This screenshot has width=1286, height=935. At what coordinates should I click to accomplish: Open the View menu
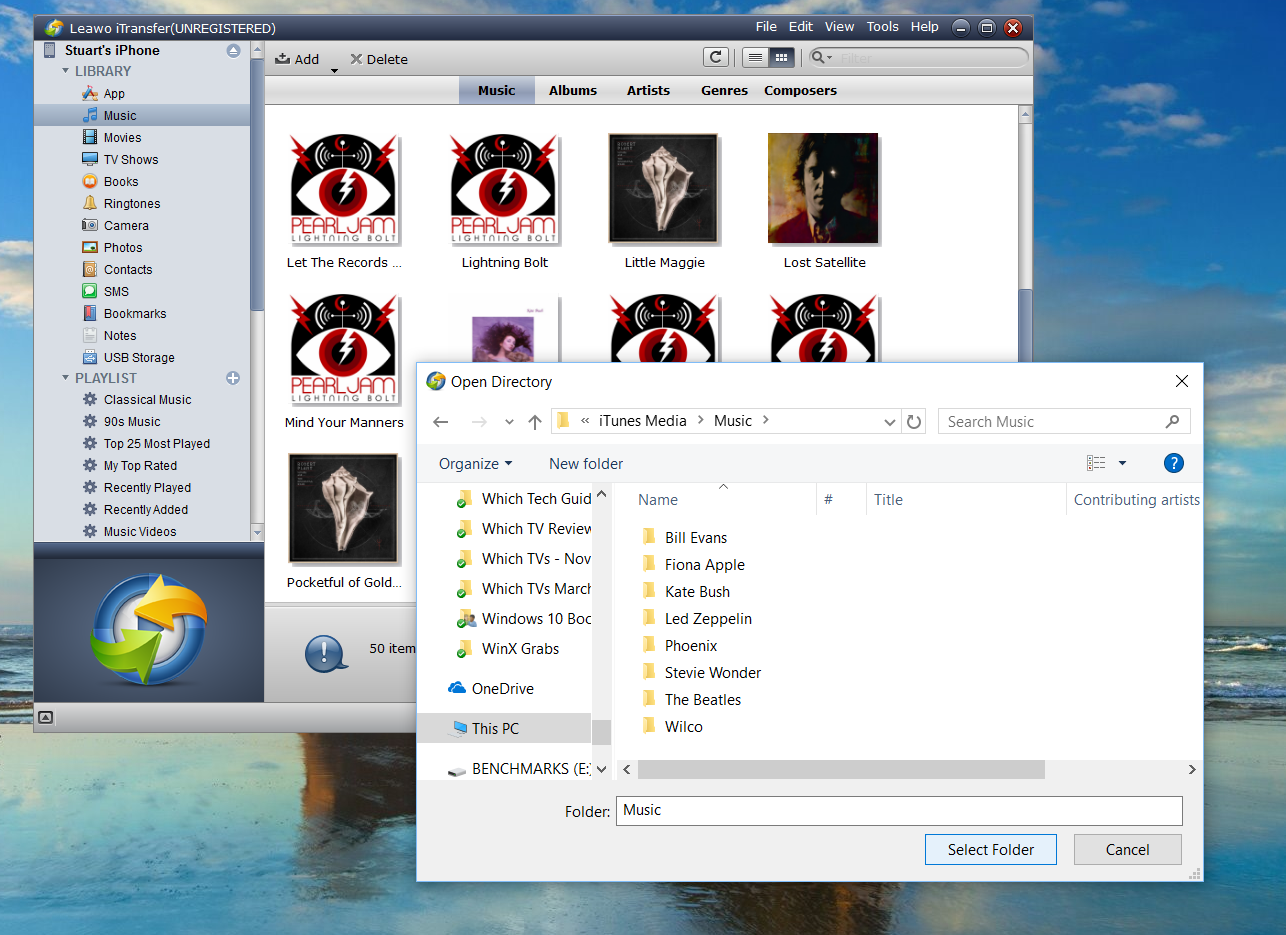[x=839, y=27]
